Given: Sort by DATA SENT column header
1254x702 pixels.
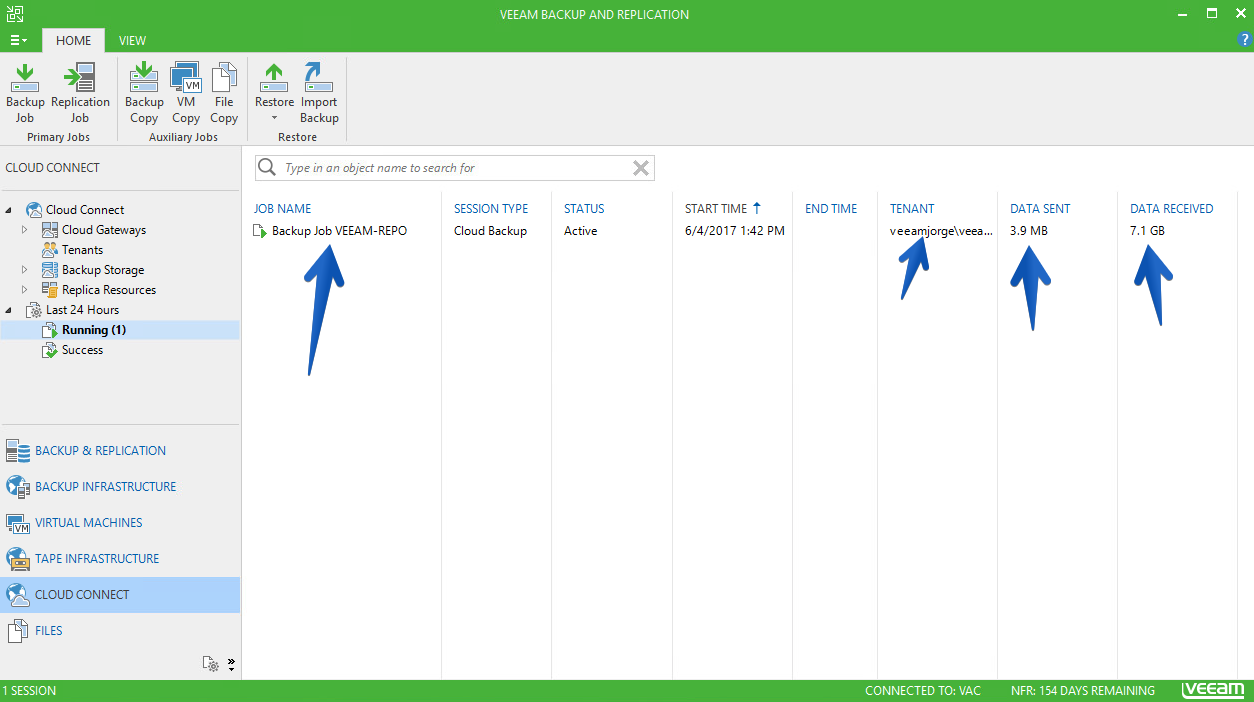Looking at the screenshot, I should [x=1040, y=209].
